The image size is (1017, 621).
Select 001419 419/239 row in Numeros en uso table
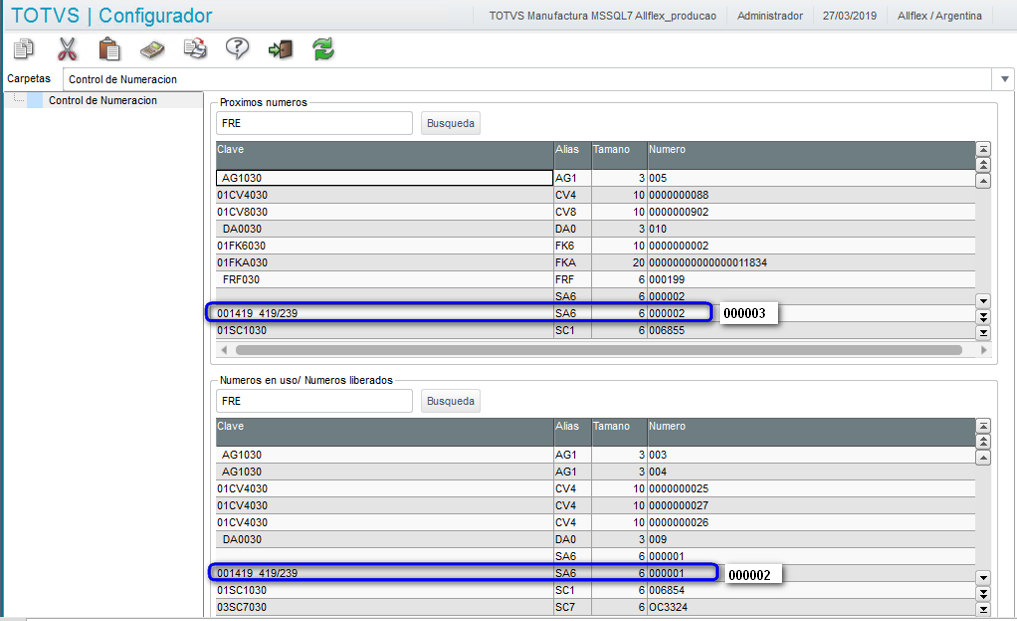595,573
